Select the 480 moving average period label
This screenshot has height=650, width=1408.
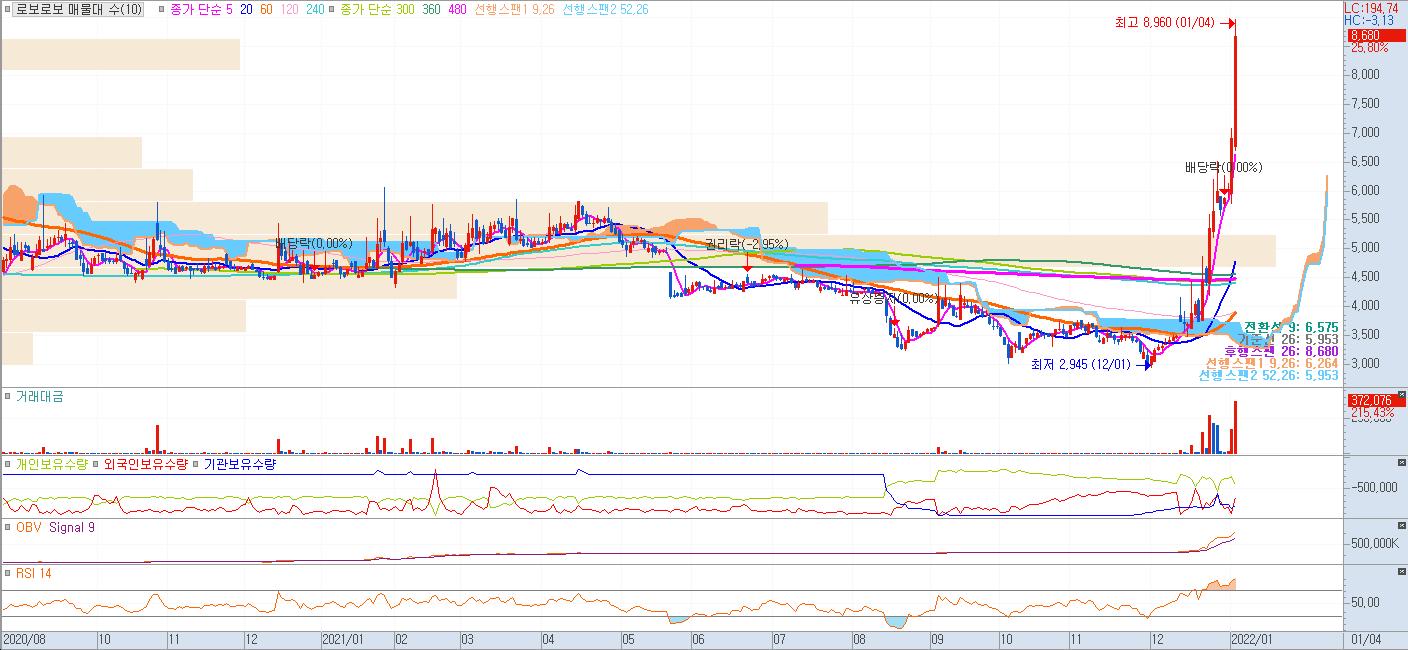point(457,9)
